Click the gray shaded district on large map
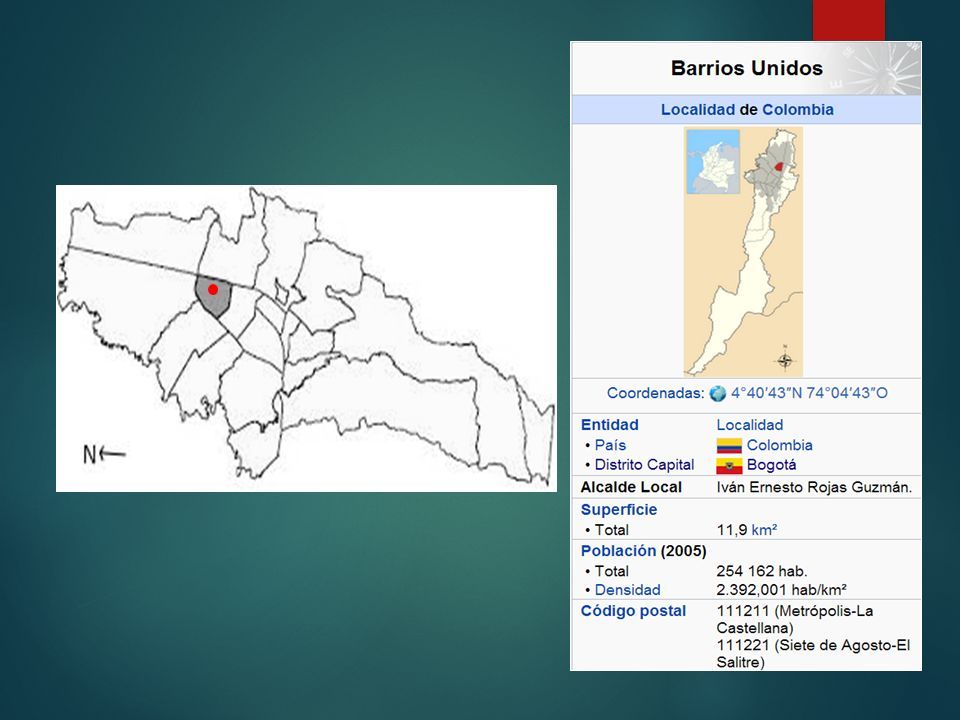This screenshot has width=960, height=720. [x=212, y=296]
